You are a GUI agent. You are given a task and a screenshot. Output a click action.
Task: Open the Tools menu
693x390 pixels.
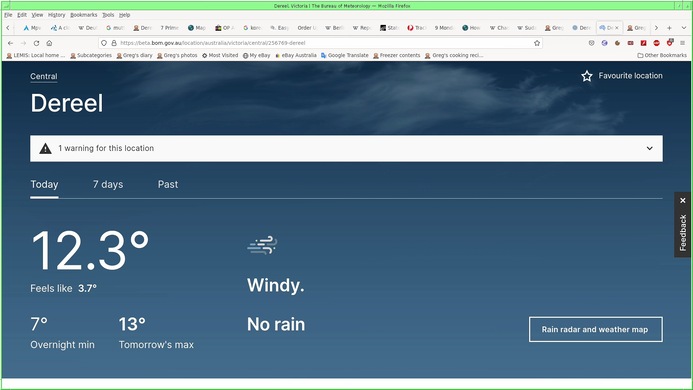click(x=108, y=15)
